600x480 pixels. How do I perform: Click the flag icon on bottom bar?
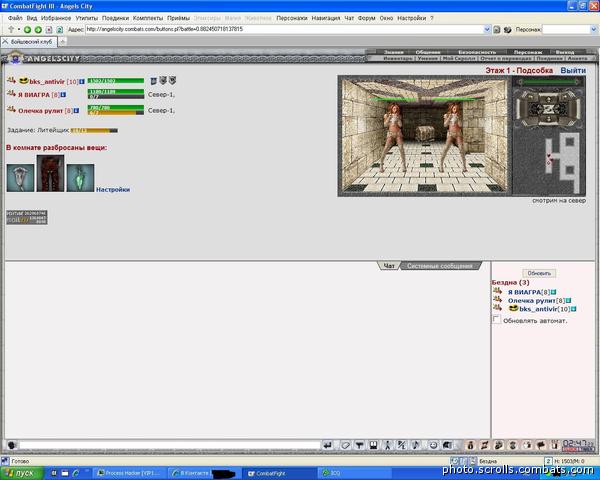point(541,445)
